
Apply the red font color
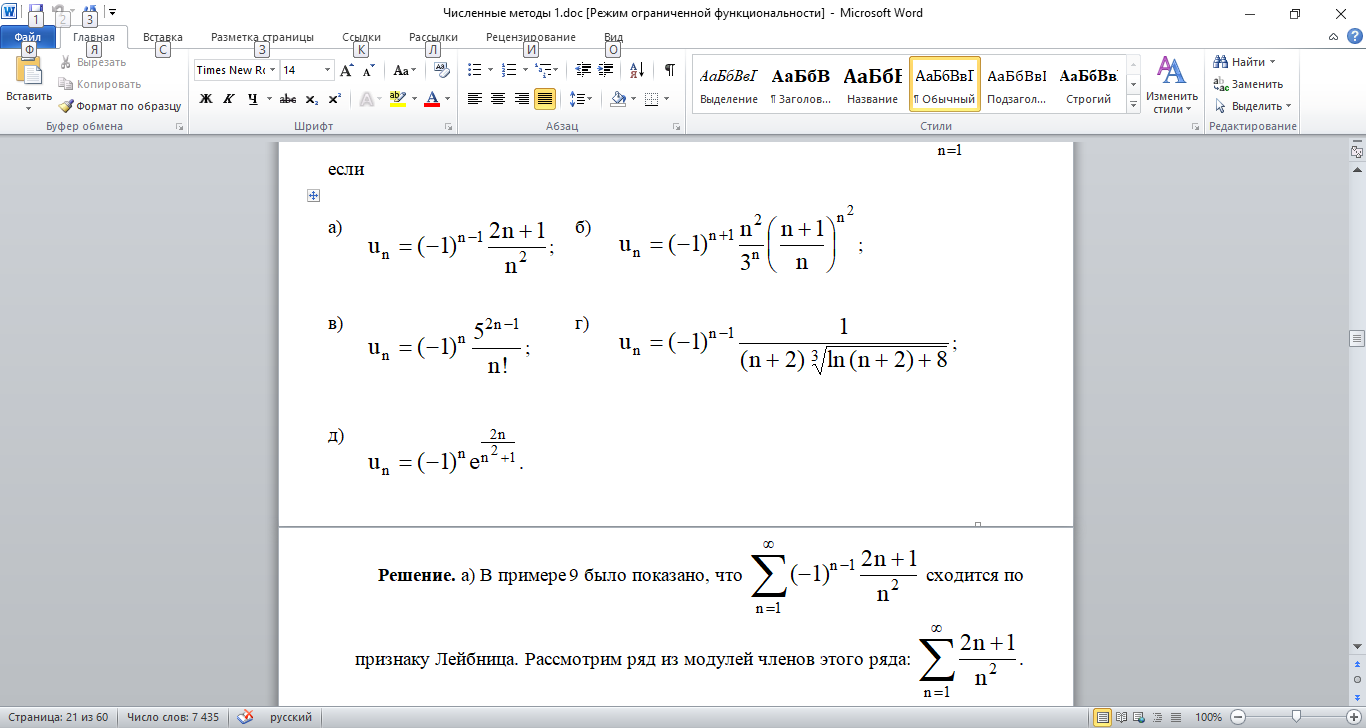point(432,99)
